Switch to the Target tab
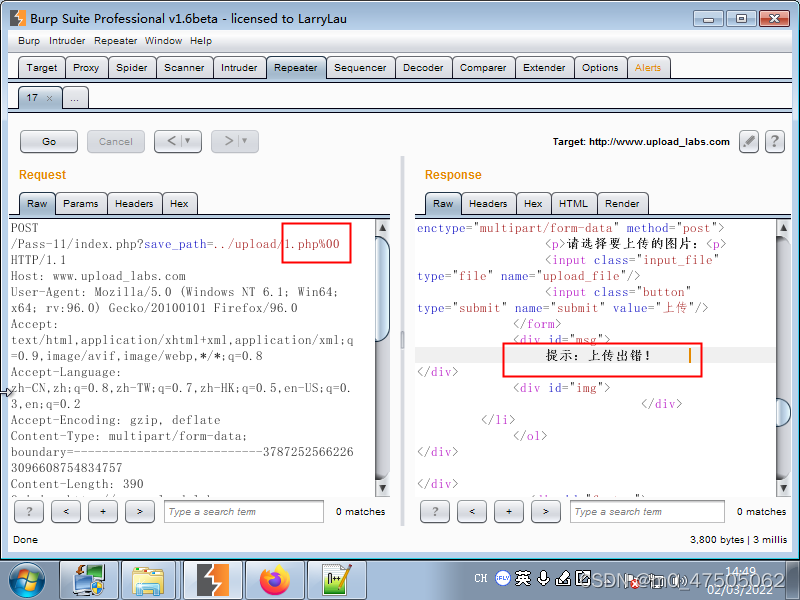This screenshot has width=800, height=600. [x=42, y=68]
